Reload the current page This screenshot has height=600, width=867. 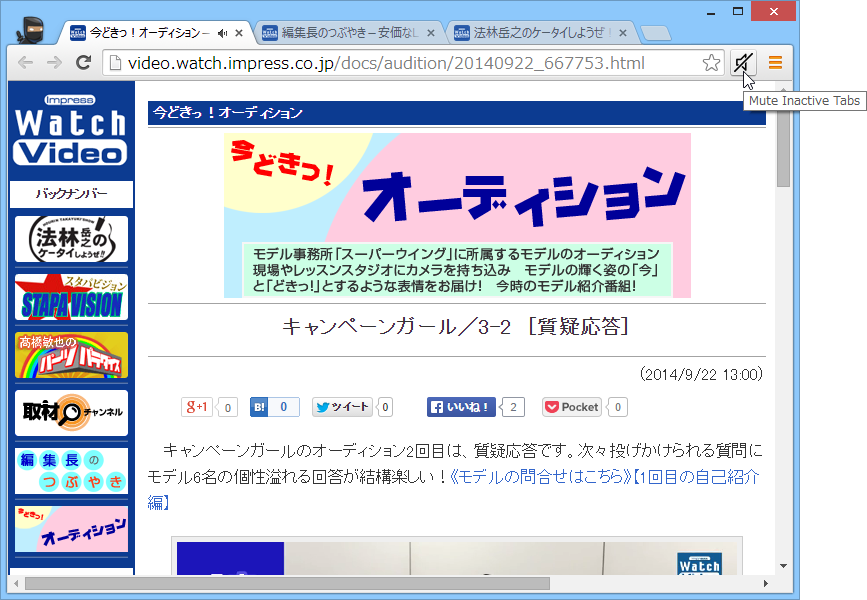(x=84, y=62)
